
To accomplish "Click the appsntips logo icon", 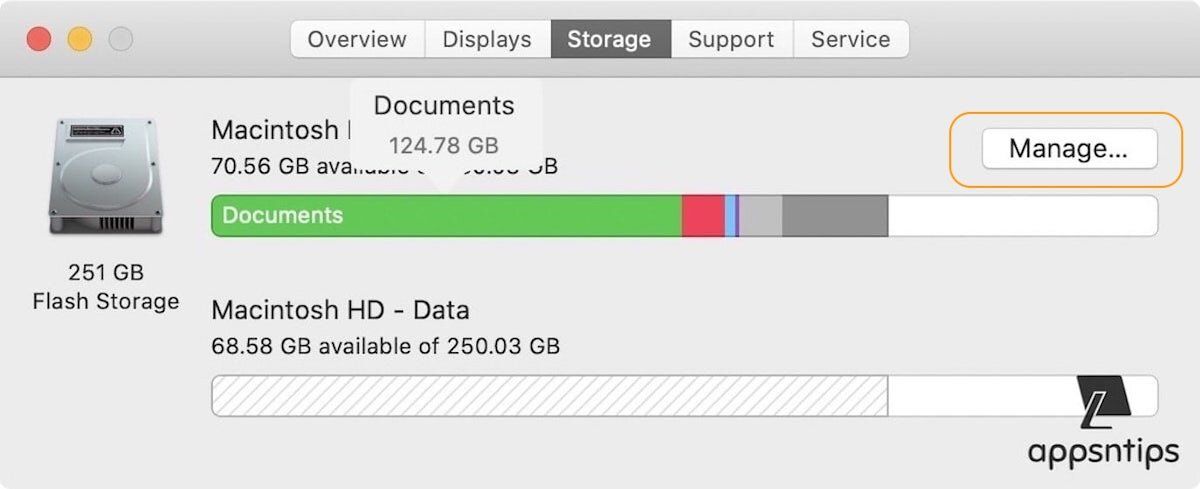I will click(1105, 400).
